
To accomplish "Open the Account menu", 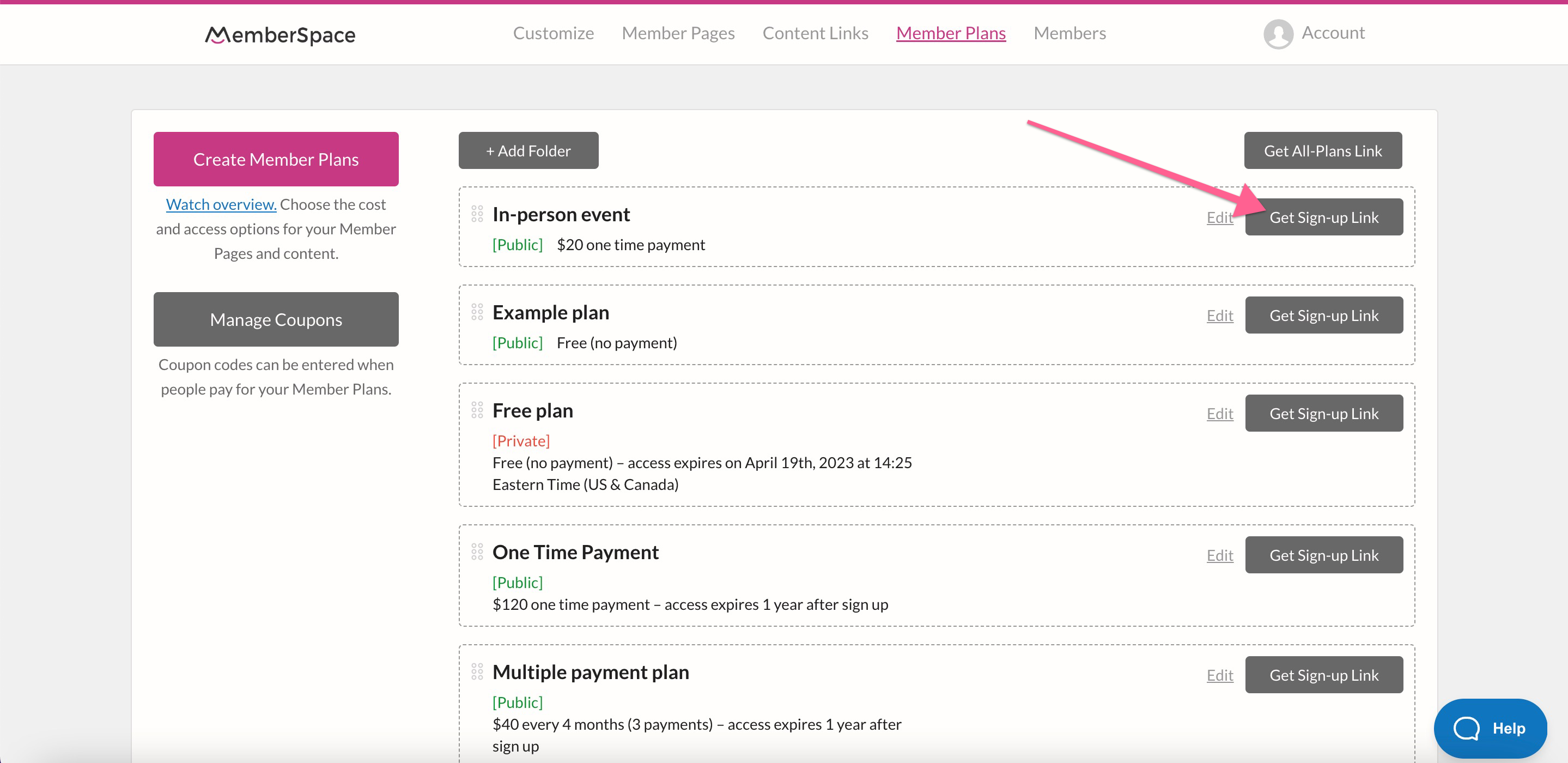I will coord(1333,33).
